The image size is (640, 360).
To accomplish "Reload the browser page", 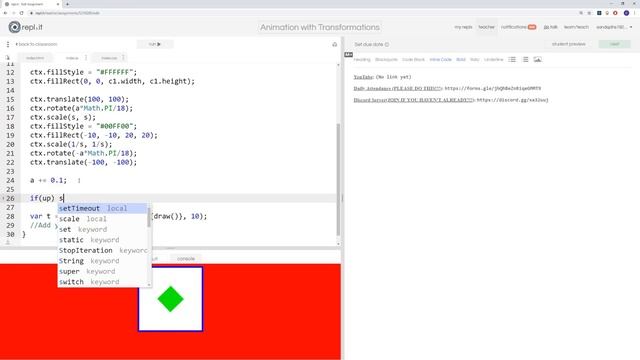I will tap(22, 13).
